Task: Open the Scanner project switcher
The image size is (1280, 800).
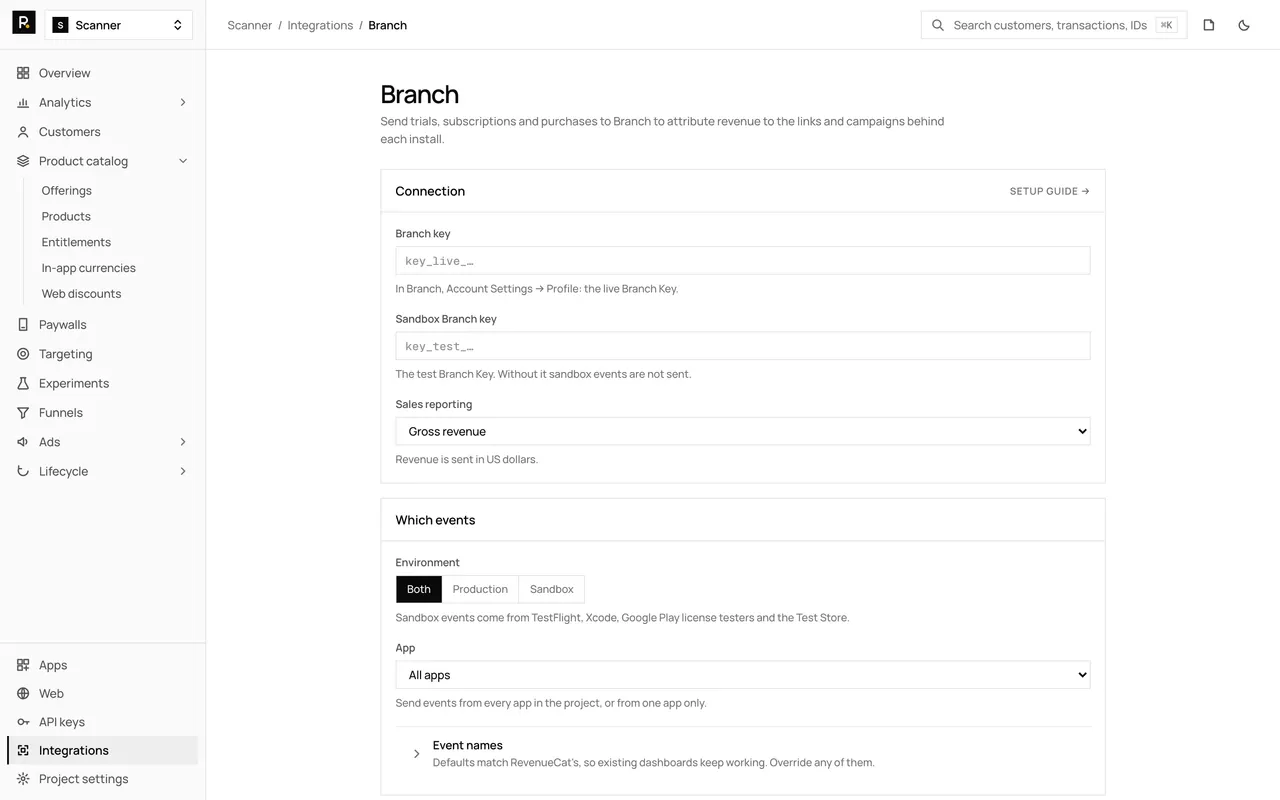Action: 119,25
